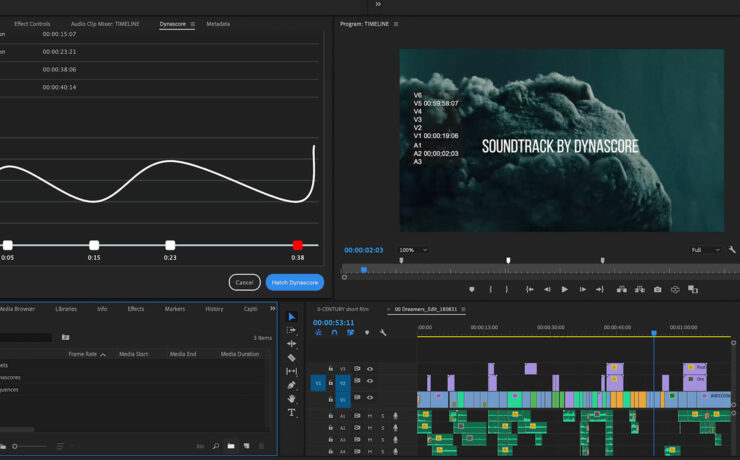Image resolution: width=740 pixels, height=460 pixels.
Task: Select the Slip tool
Action: pos(292,371)
